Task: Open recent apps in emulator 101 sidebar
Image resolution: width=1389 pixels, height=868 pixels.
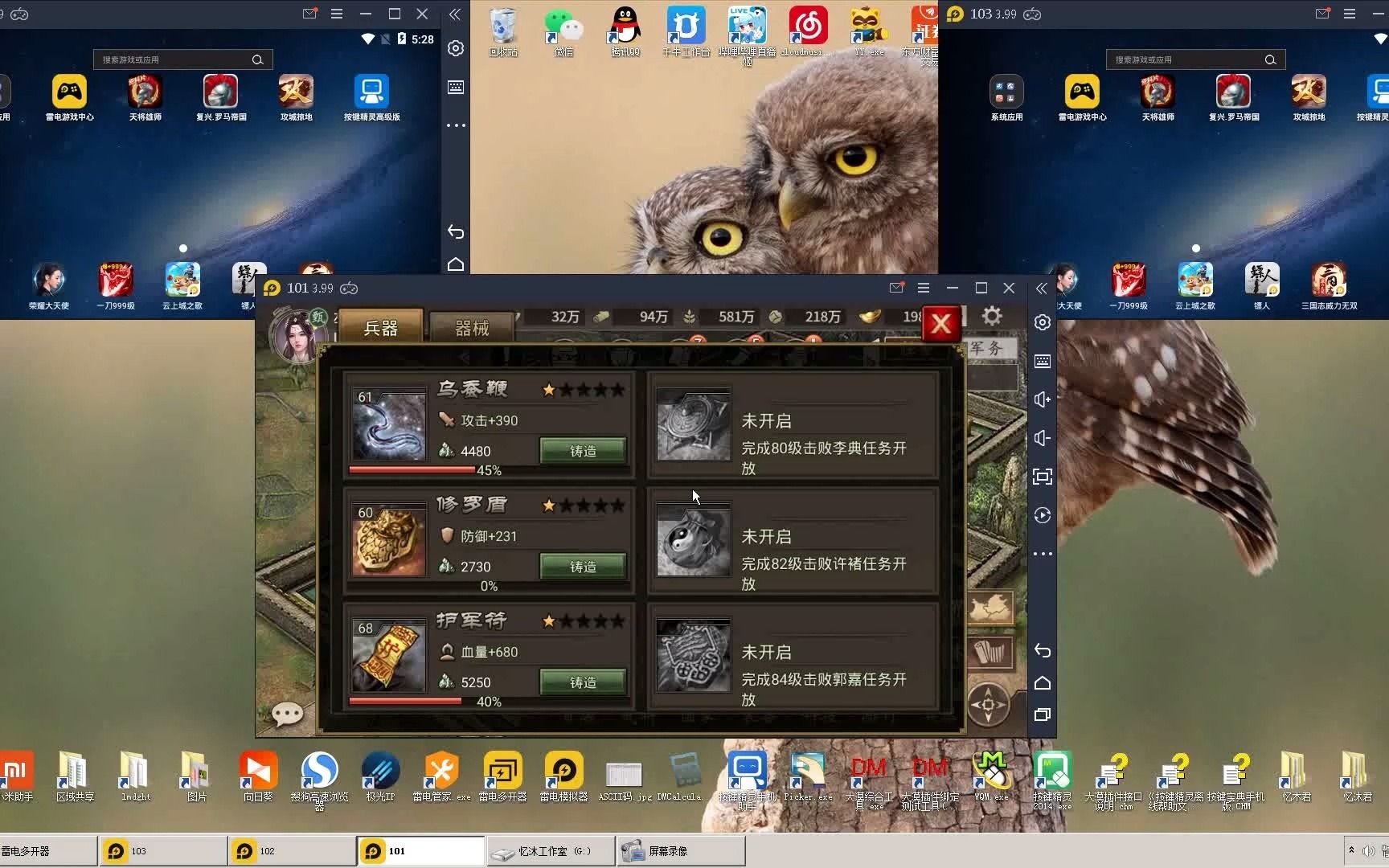Action: coord(1043,714)
